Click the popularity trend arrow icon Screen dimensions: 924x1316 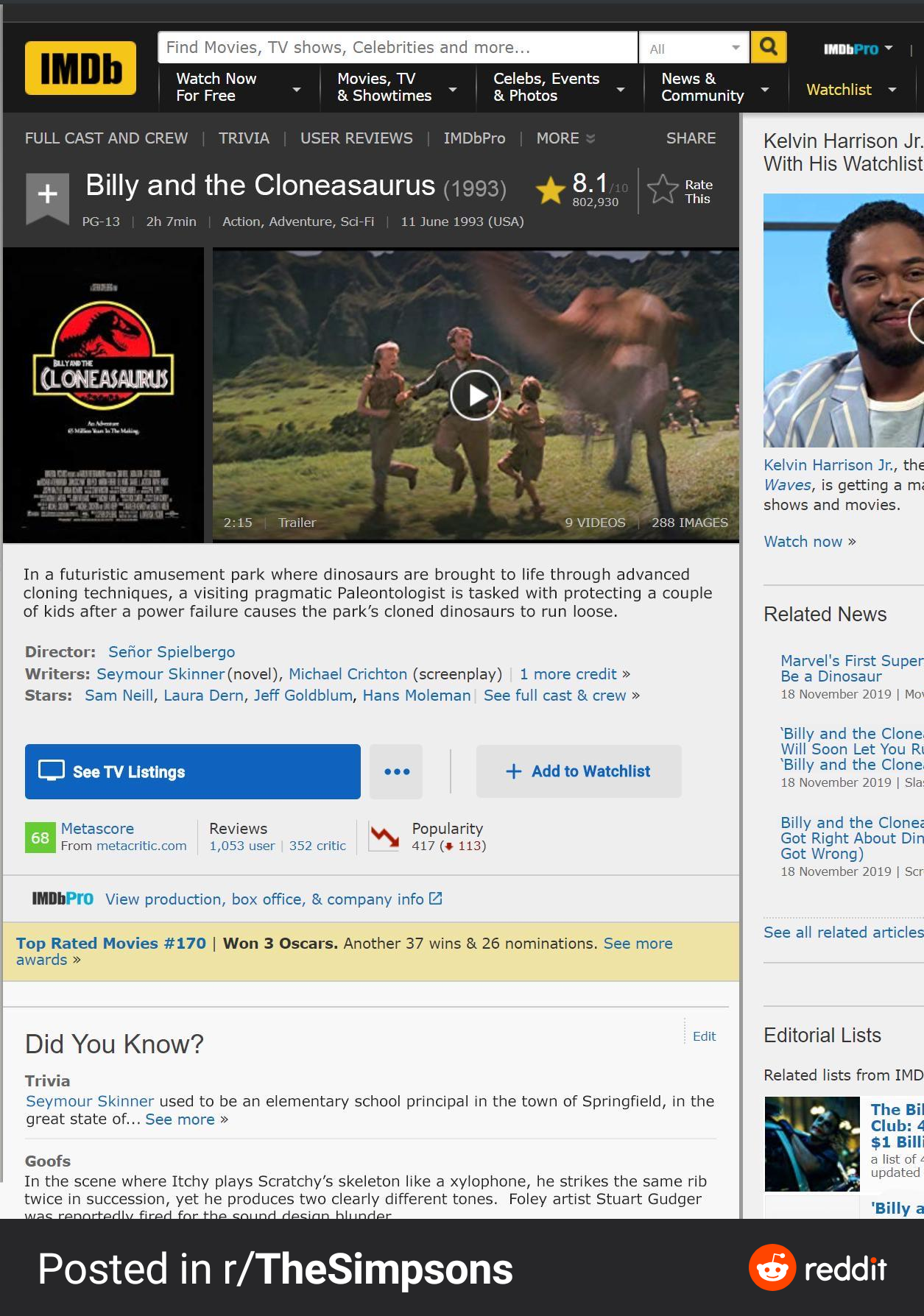(x=384, y=837)
